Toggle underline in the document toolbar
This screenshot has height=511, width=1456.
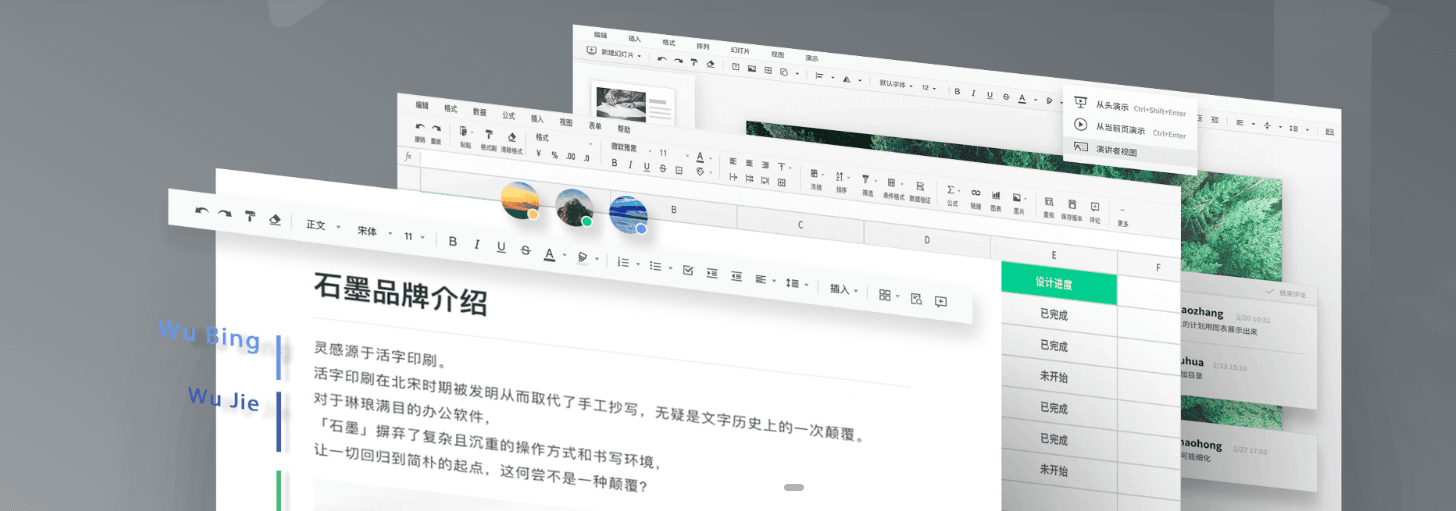(x=501, y=247)
